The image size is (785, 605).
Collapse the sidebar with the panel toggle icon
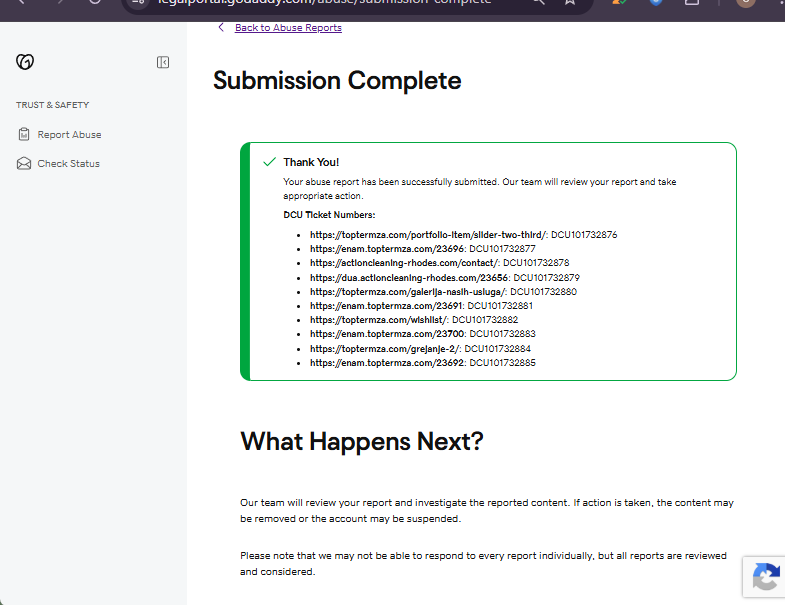point(163,62)
